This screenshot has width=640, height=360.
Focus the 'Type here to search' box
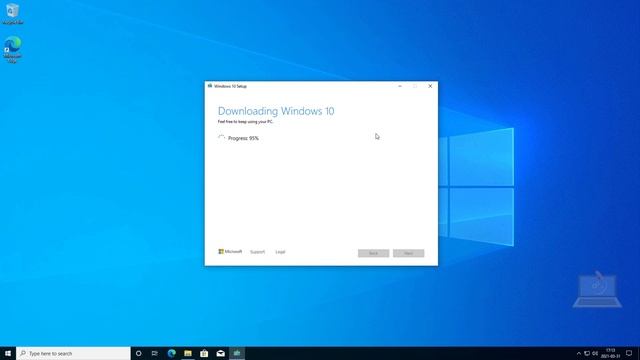(73, 353)
